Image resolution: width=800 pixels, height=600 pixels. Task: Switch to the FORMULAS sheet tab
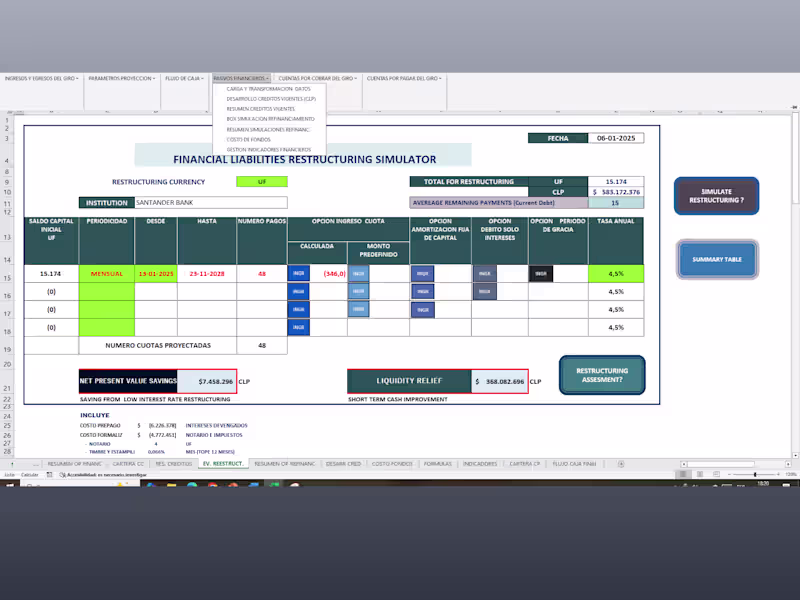click(437, 464)
